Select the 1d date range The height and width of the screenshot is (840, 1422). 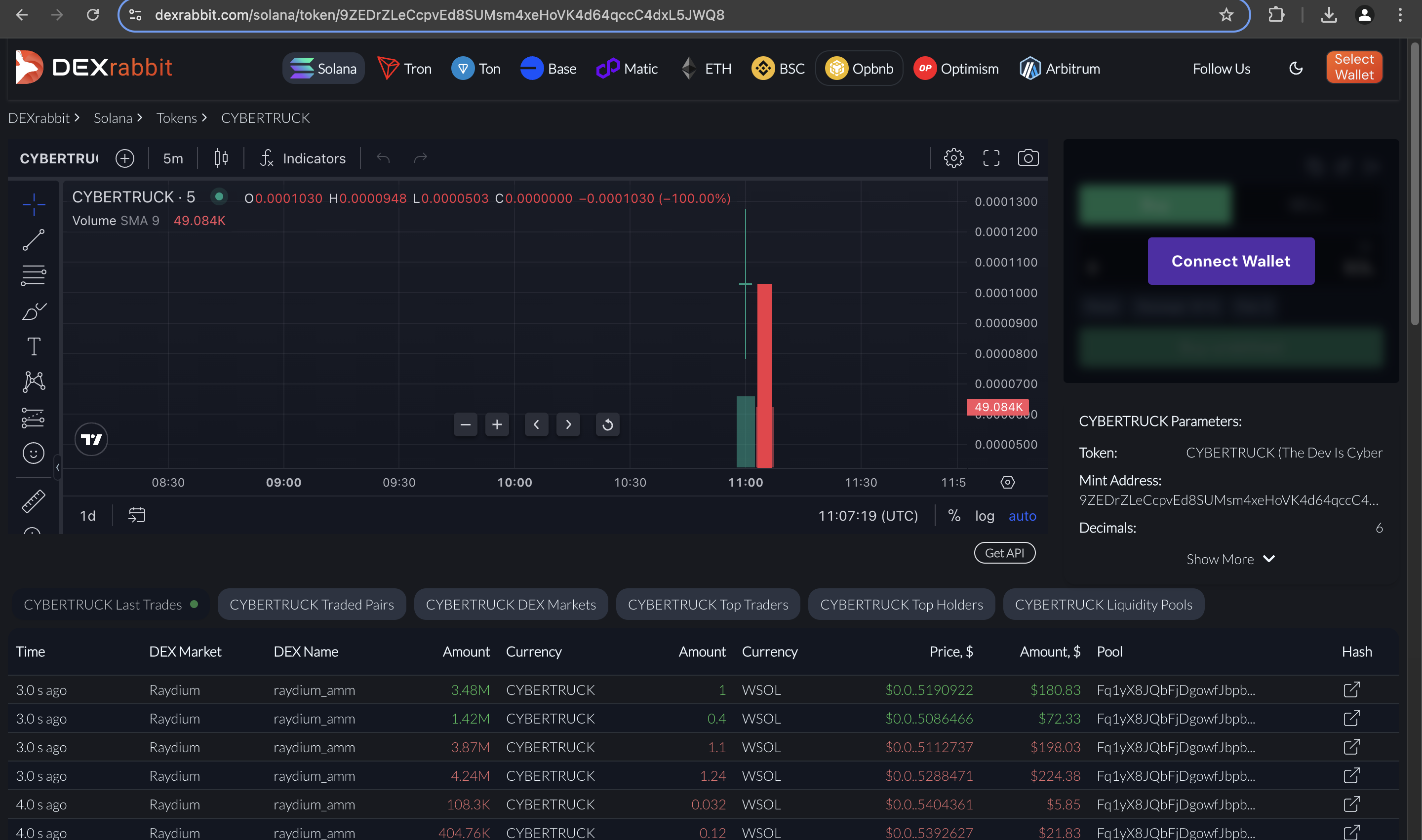tap(88, 516)
